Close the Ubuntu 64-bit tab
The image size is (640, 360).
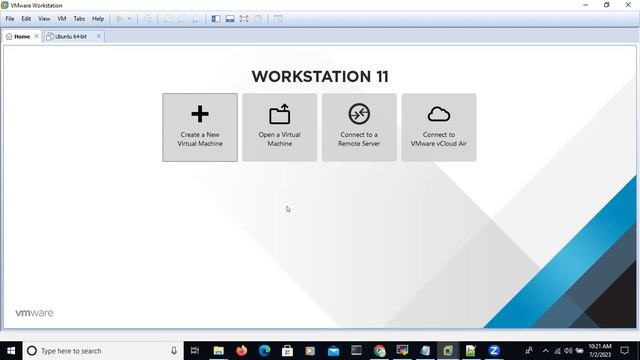(x=99, y=36)
